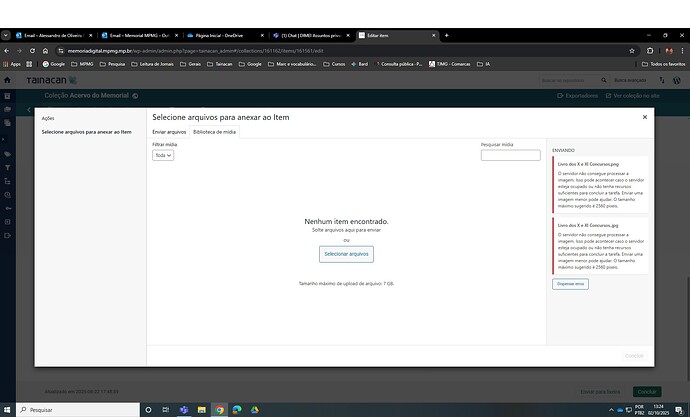Click the 'Nenhum item encontrado.' message
690x417 pixels.
click(x=346, y=221)
